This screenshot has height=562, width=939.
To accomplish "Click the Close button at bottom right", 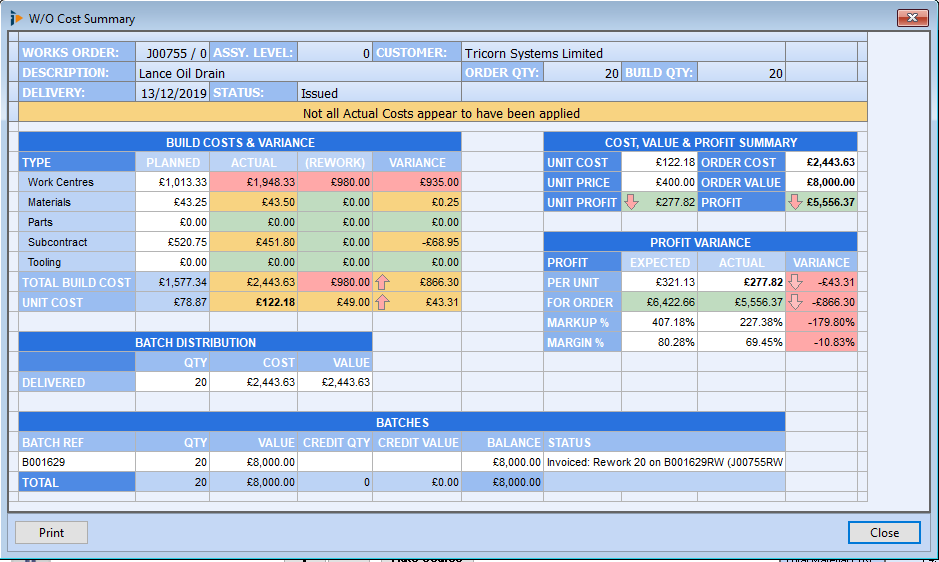I will click(x=883, y=533).
